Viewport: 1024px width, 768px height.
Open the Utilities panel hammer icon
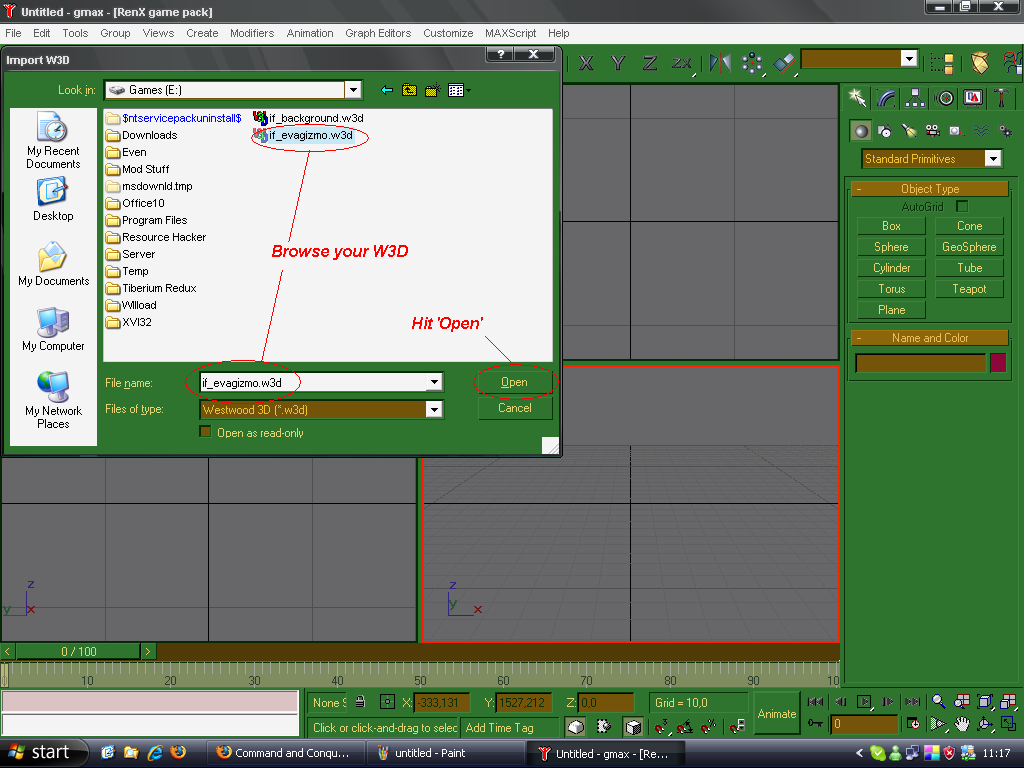(x=1002, y=96)
